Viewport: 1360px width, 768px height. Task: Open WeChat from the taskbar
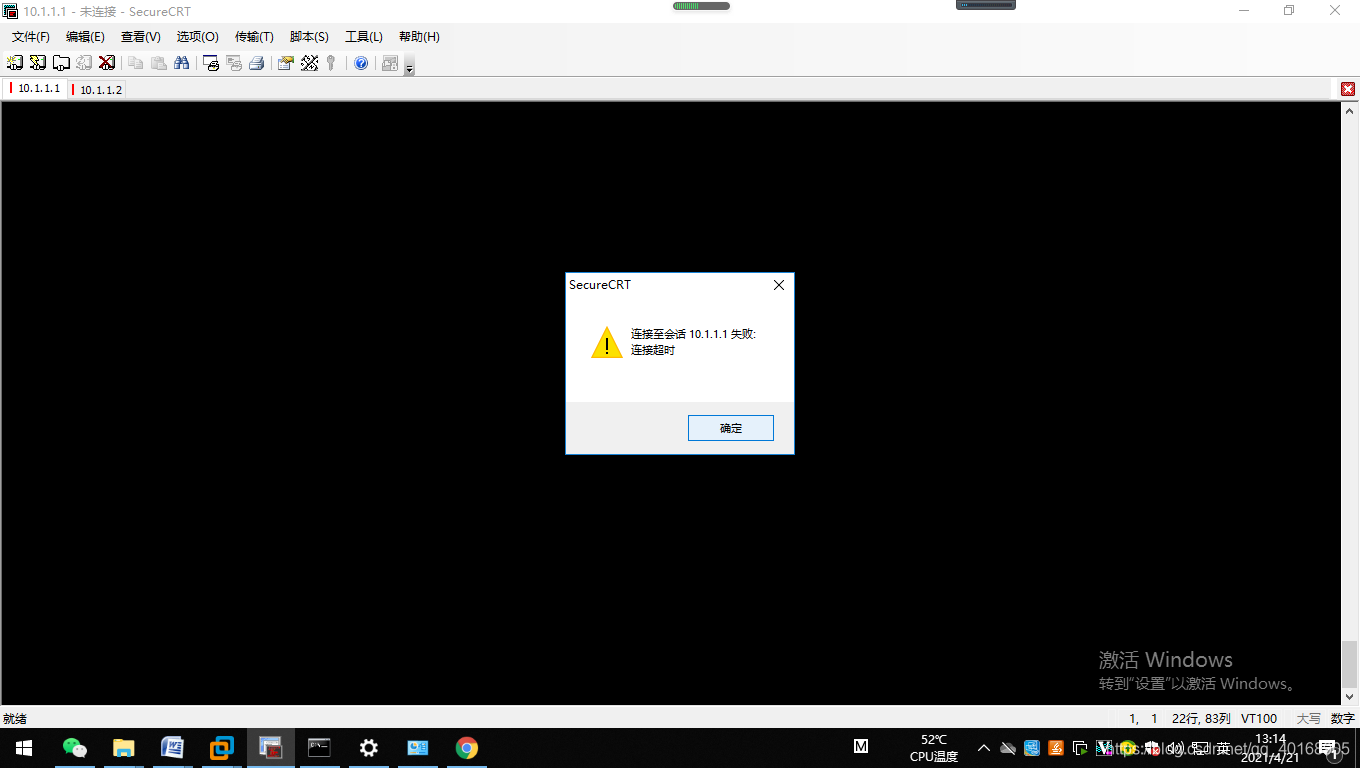(74, 748)
